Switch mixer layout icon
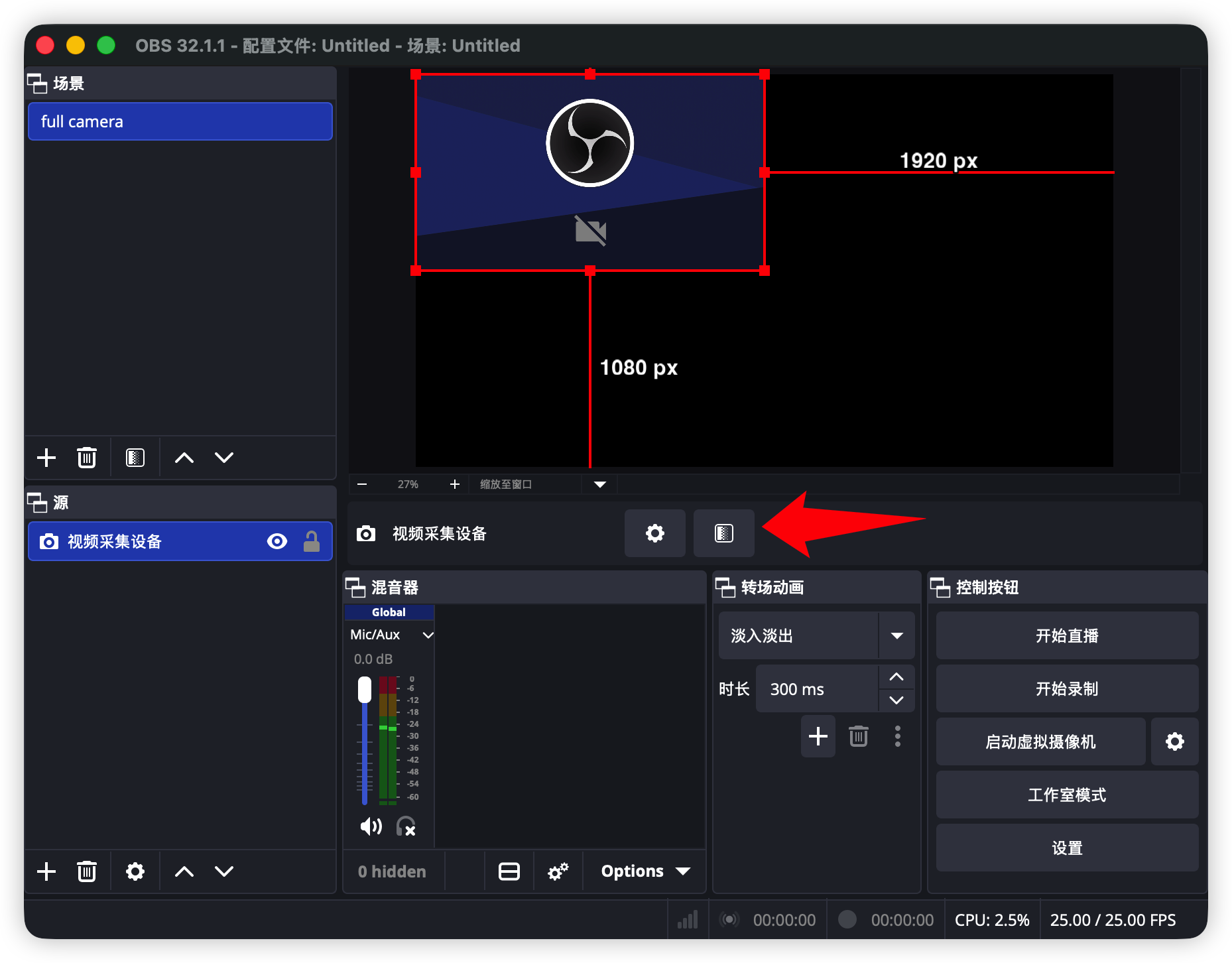 point(509,871)
